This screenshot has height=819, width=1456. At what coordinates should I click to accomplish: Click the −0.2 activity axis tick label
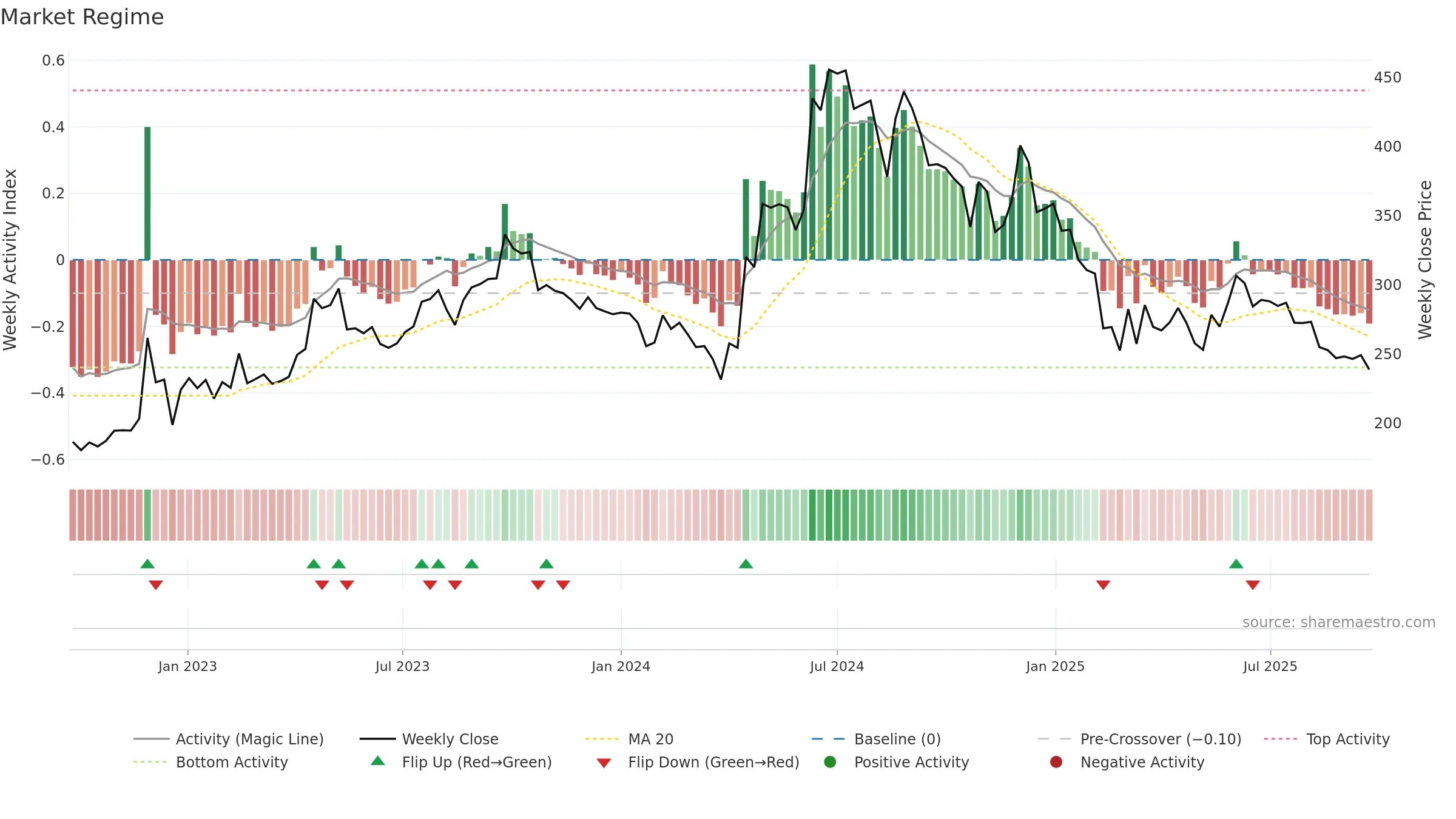[x=48, y=326]
